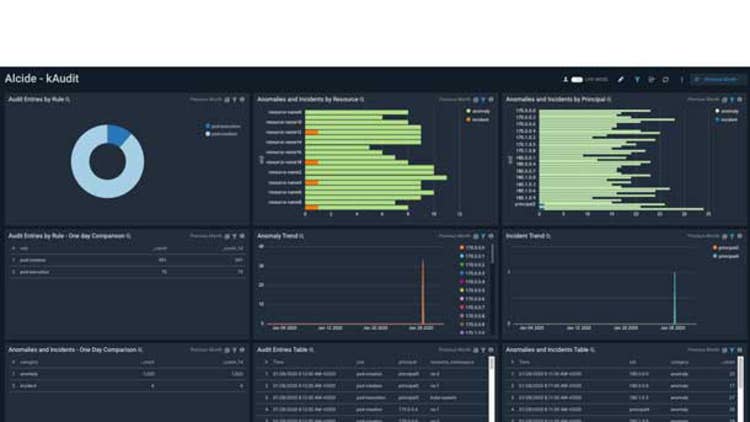Image resolution: width=750 pixels, height=422 pixels.
Task: Open the dashboard filter funnel icon
Action: [637, 79]
